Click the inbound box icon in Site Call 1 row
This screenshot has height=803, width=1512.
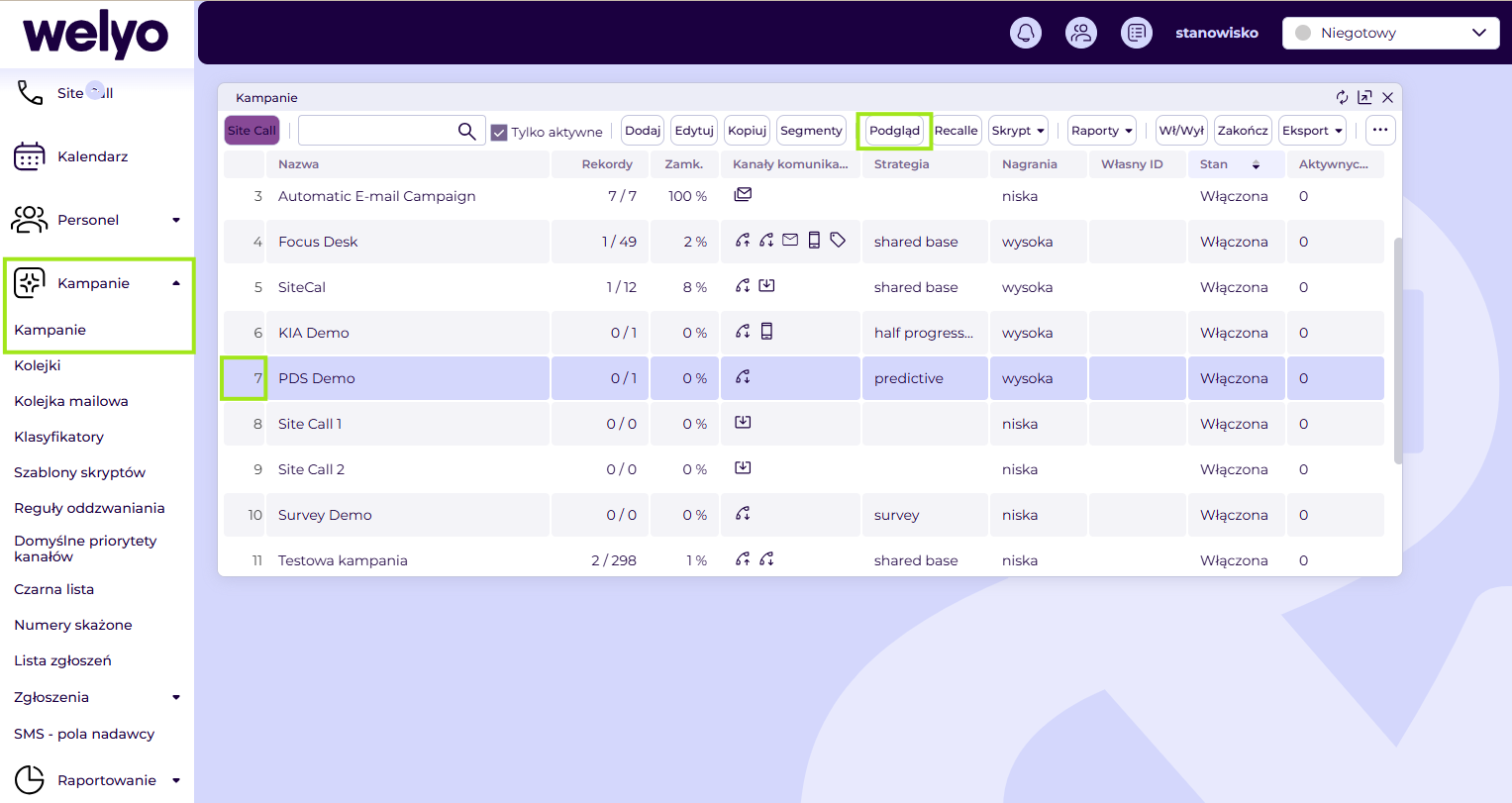pos(743,422)
